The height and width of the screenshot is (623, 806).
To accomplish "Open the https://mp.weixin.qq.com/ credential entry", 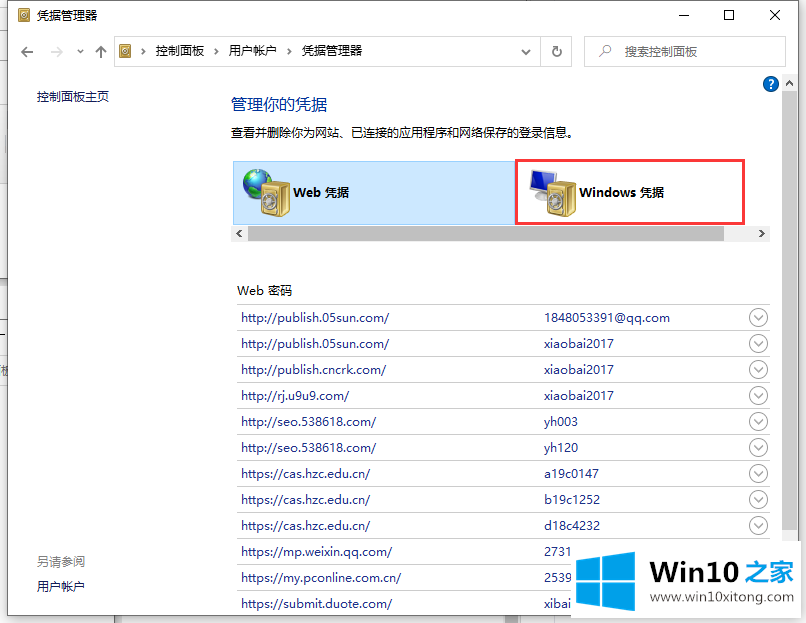I will point(316,551).
